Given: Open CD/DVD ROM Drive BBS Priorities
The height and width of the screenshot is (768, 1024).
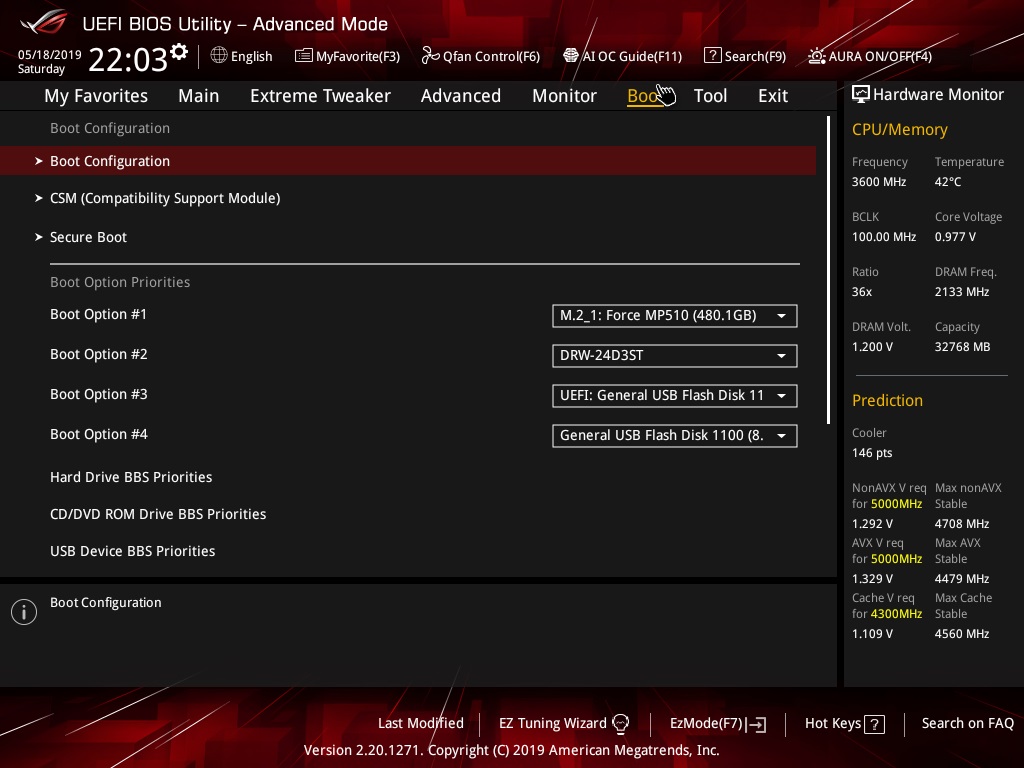Looking at the screenshot, I should (158, 514).
